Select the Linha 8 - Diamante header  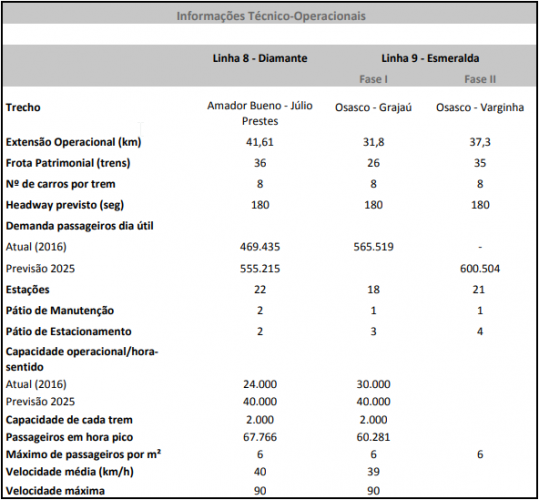260,58
